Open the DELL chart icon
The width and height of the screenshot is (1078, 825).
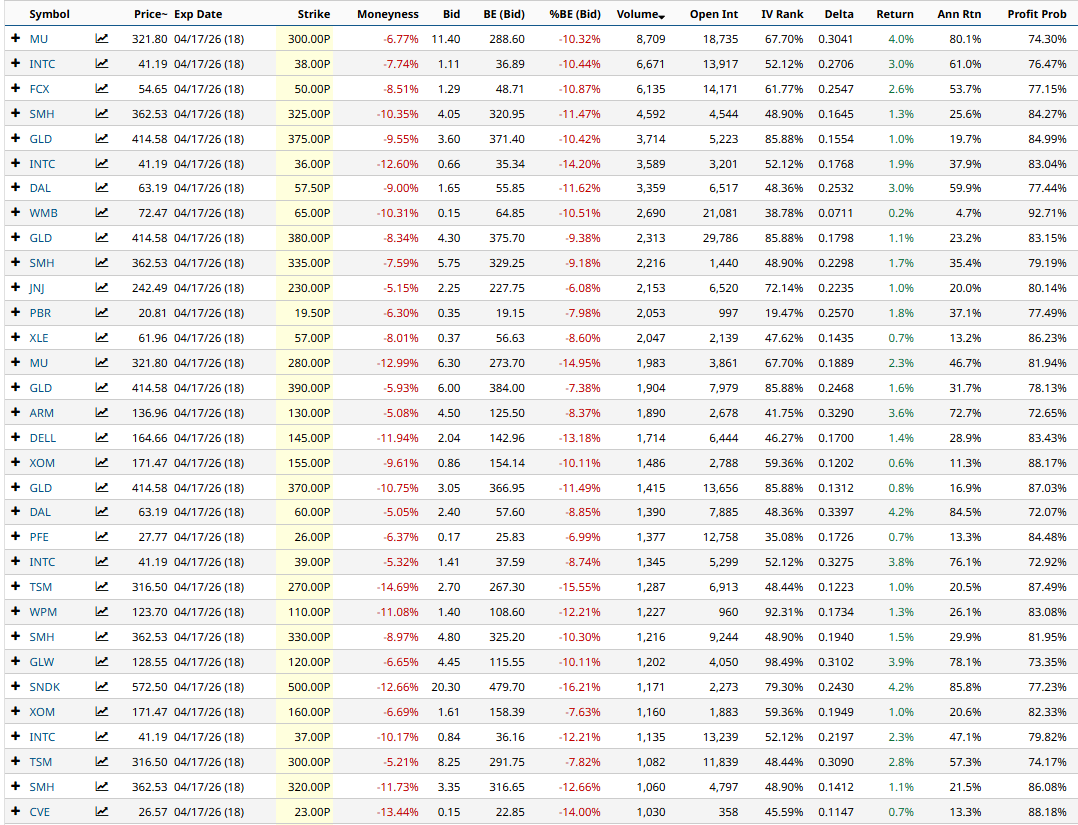pos(102,438)
